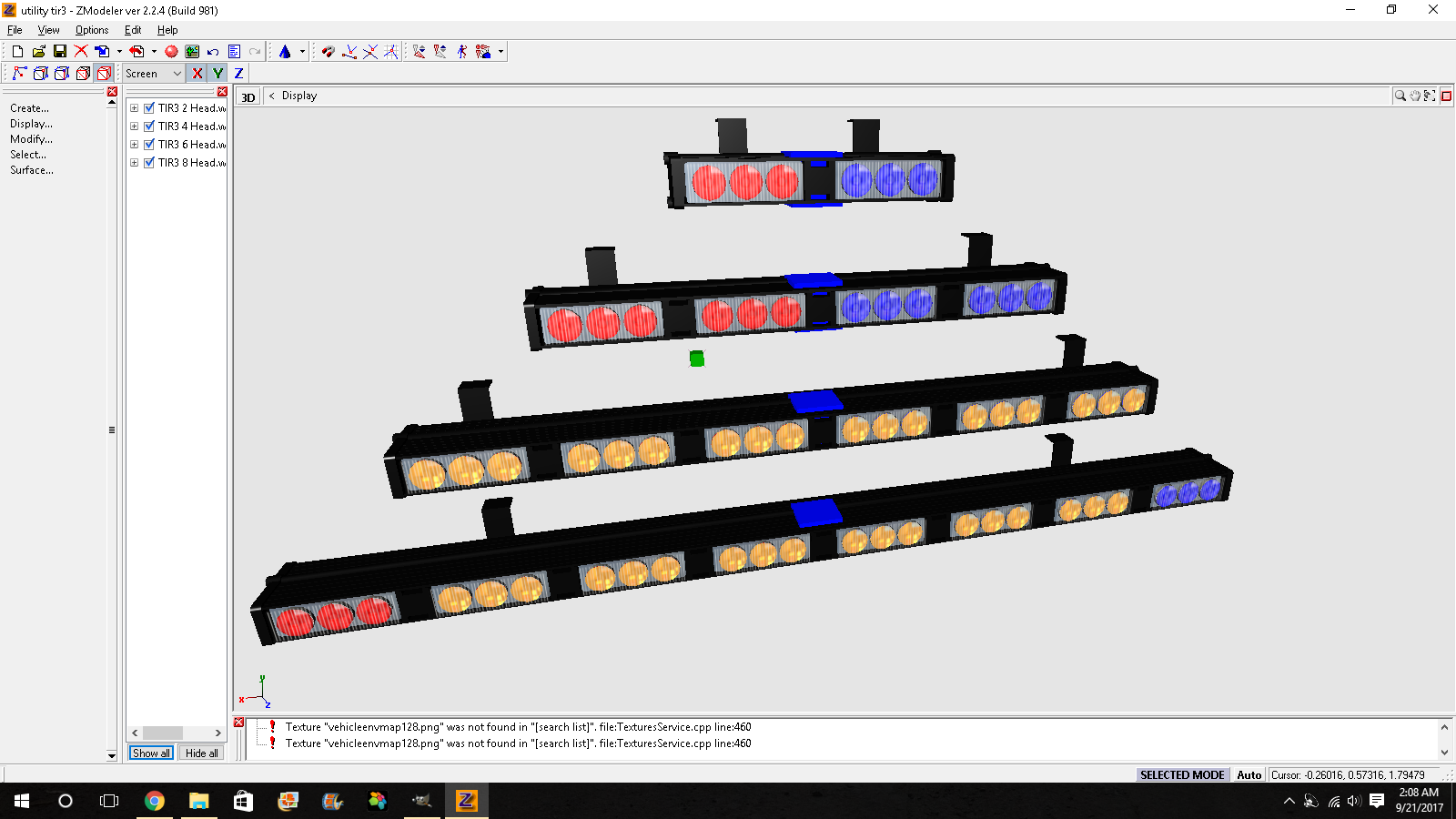Expand the TIR3 4 Head tree node
The image size is (1456, 819).
point(135,126)
